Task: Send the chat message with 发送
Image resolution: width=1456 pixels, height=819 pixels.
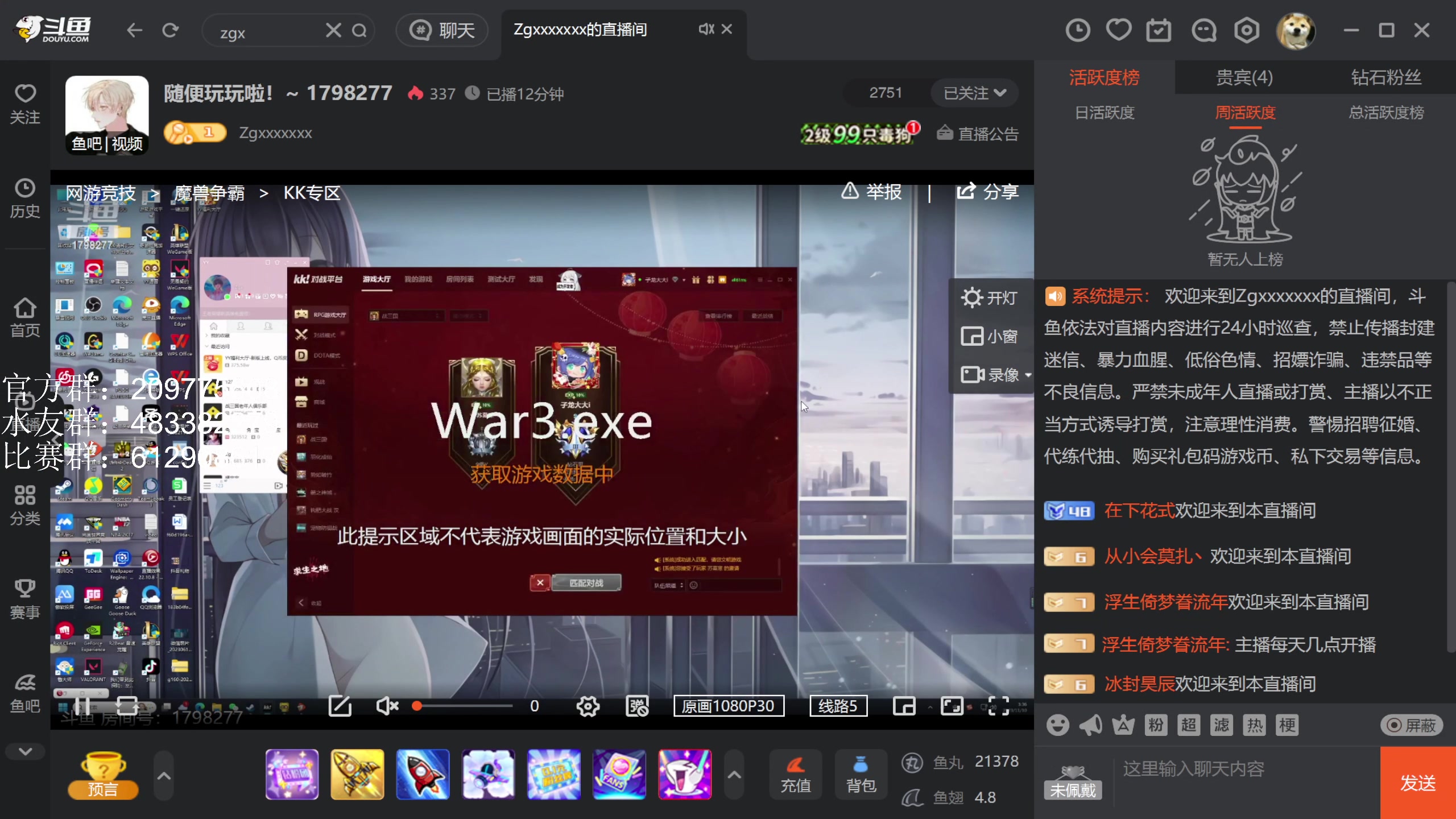Action: pyautogui.click(x=1417, y=783)
